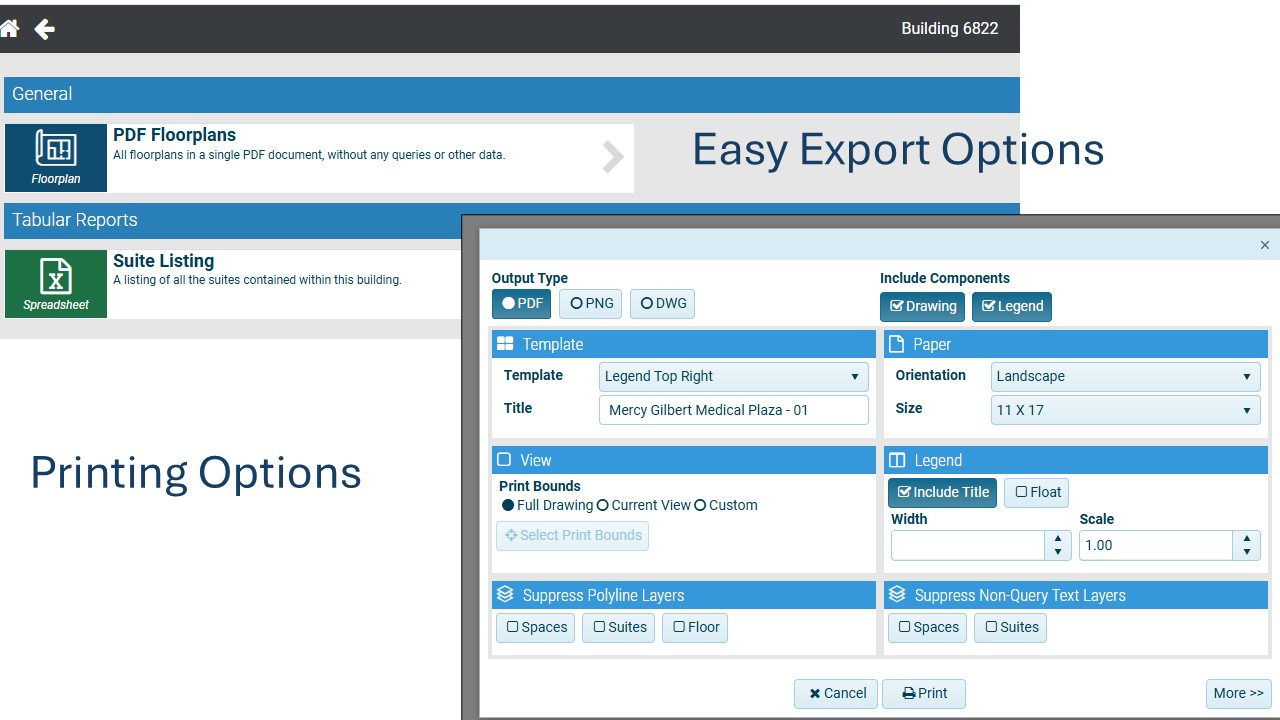Click the Template section grid icon
This screenshot has width=1280, height=720.
point(505,344)
